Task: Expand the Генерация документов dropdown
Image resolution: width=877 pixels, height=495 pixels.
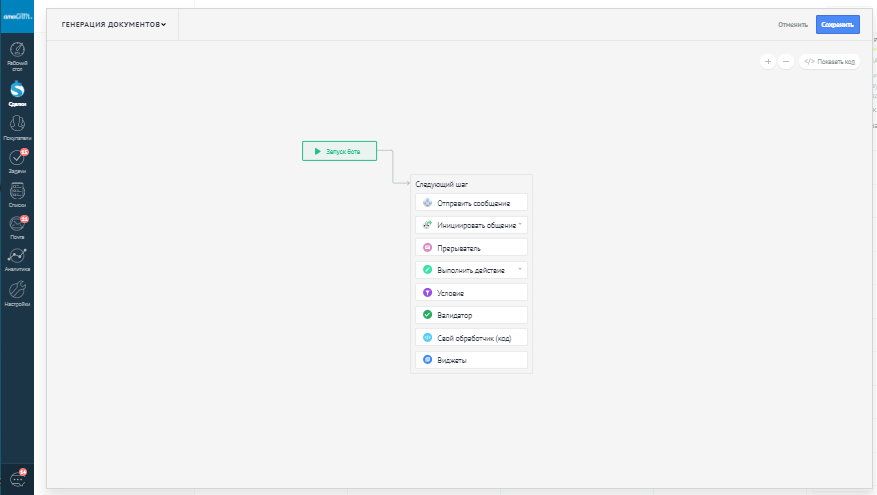Action: pos(114,25)
